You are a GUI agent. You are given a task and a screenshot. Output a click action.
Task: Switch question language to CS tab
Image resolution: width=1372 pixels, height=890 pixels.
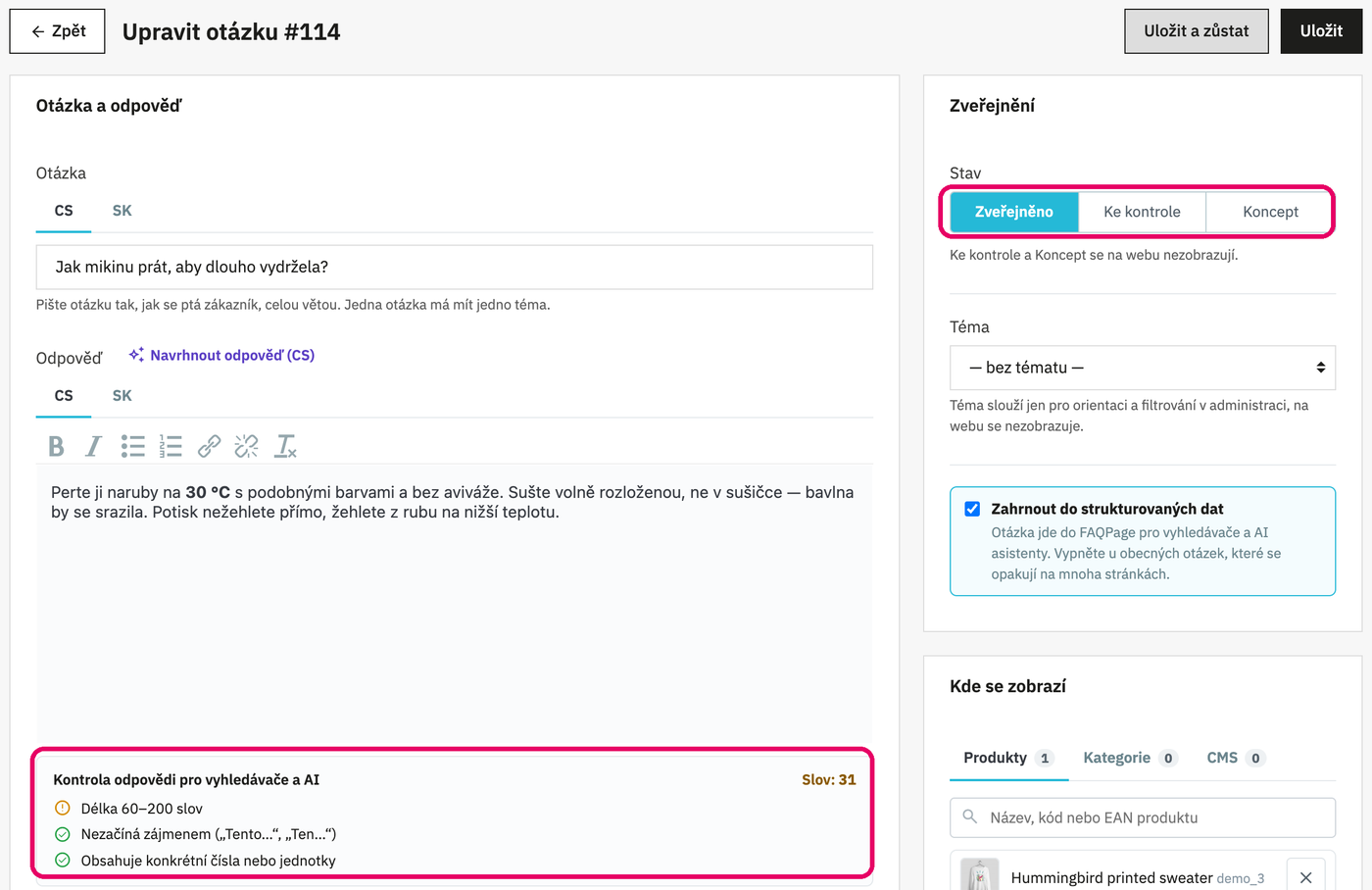[64, 211]
